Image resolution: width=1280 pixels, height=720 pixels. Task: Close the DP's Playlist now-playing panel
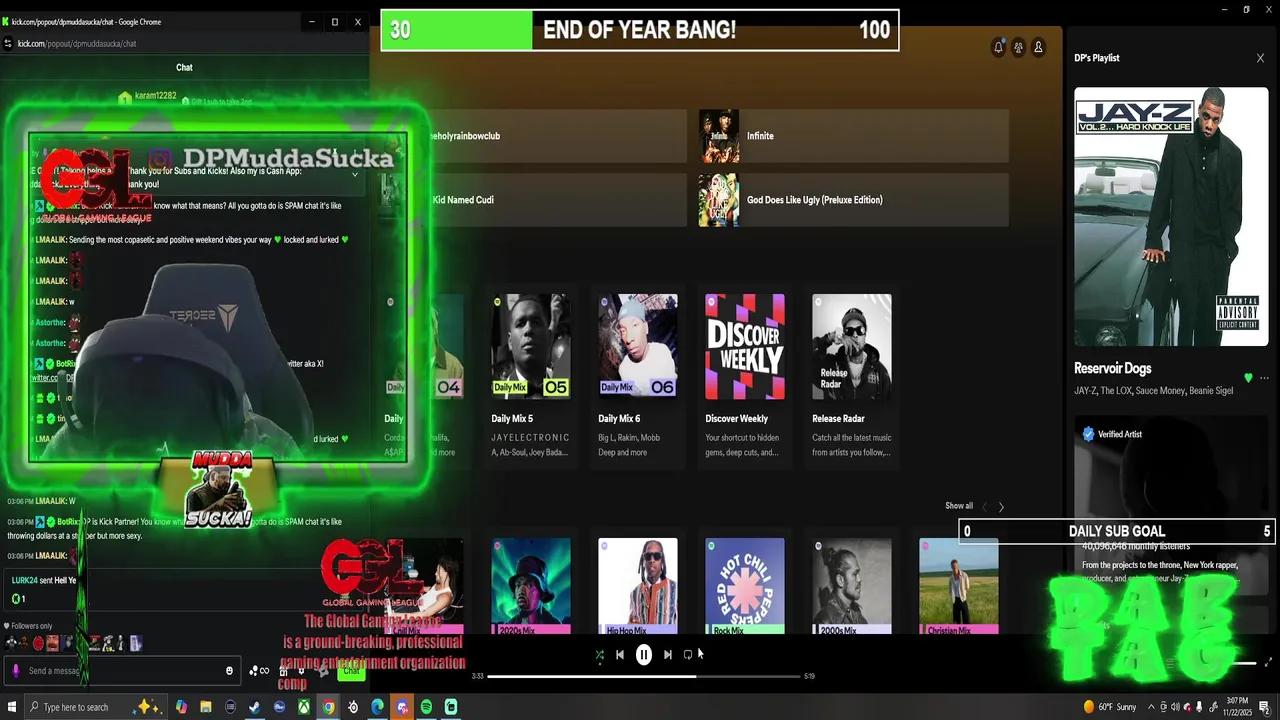point(1260,58)
